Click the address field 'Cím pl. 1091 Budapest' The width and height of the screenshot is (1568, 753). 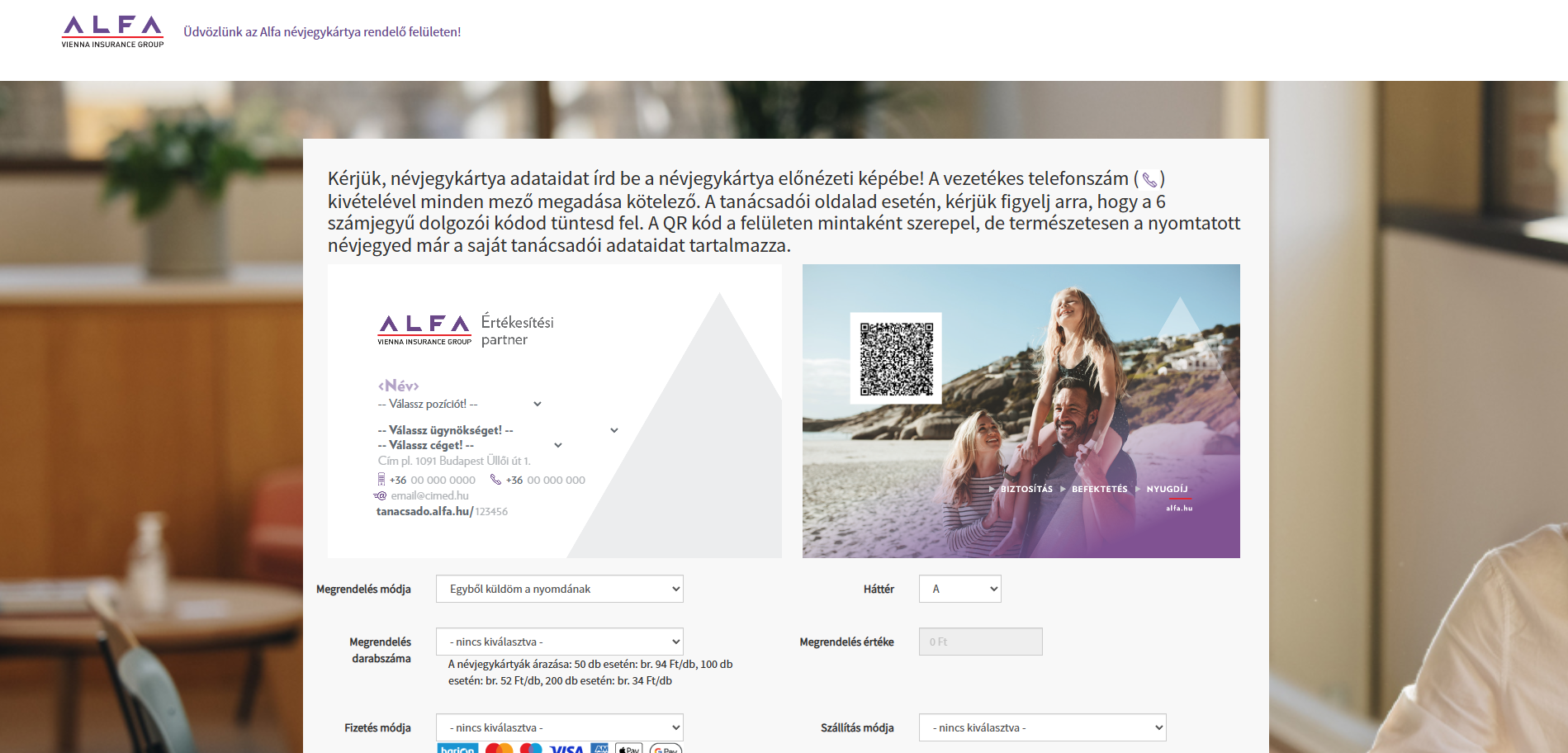click(x=454, y=461)
